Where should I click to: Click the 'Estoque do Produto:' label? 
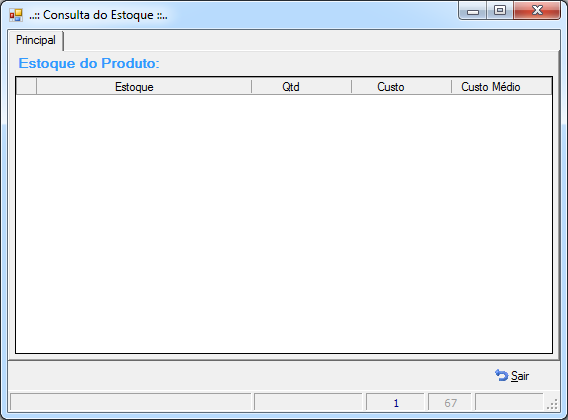(89, 63)
